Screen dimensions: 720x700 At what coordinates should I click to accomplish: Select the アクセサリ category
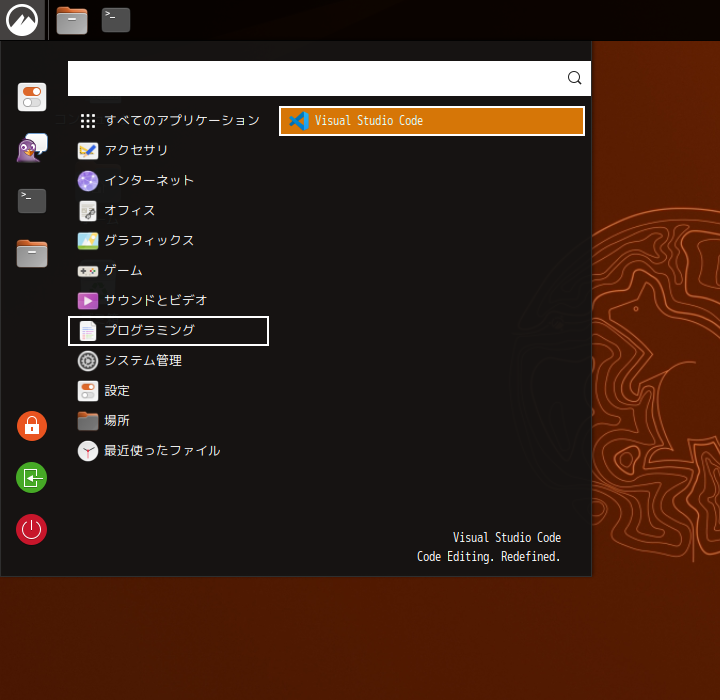pyautogui.click(x=168, y=151)
